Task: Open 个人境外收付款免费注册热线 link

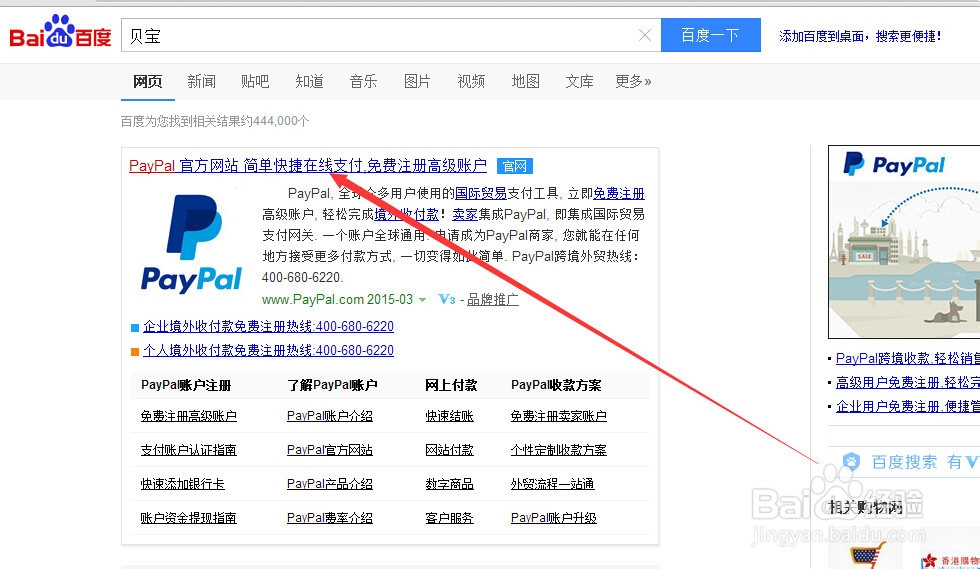Action: 268,350
